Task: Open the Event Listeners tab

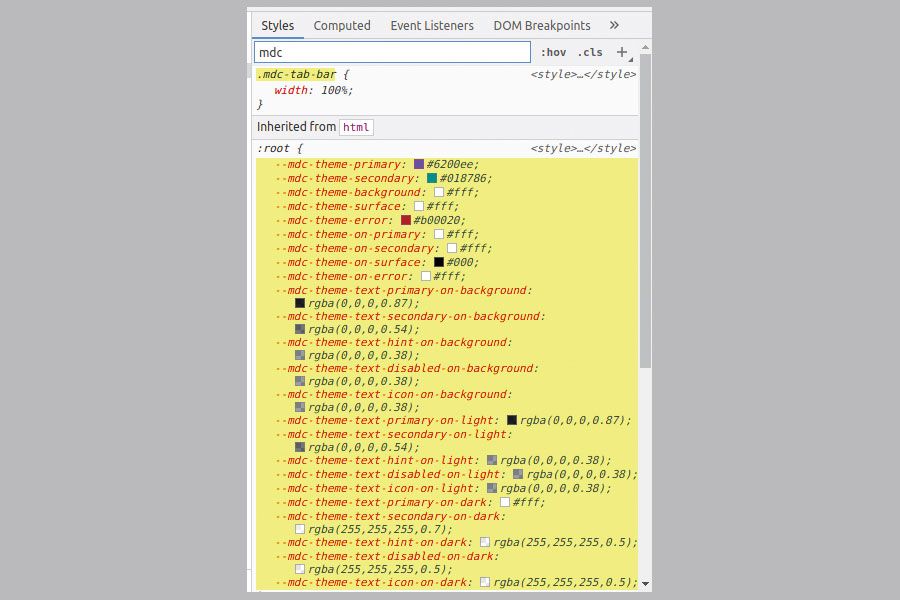Action: pyautogui.click(x=432, y=25)
